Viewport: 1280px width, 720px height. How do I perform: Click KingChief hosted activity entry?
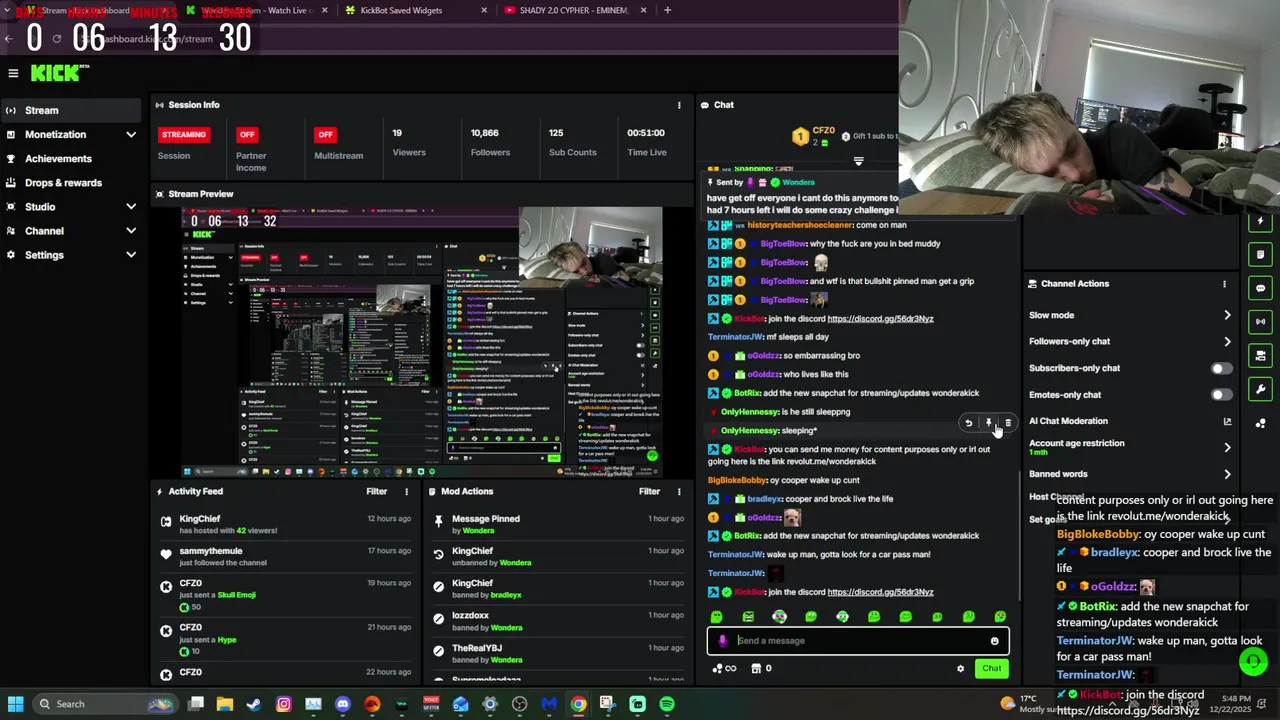pos(285,524)
